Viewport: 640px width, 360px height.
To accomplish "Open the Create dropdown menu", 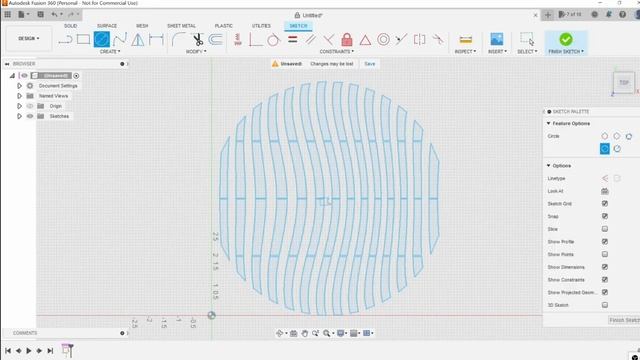I will (x=110, y=51).
